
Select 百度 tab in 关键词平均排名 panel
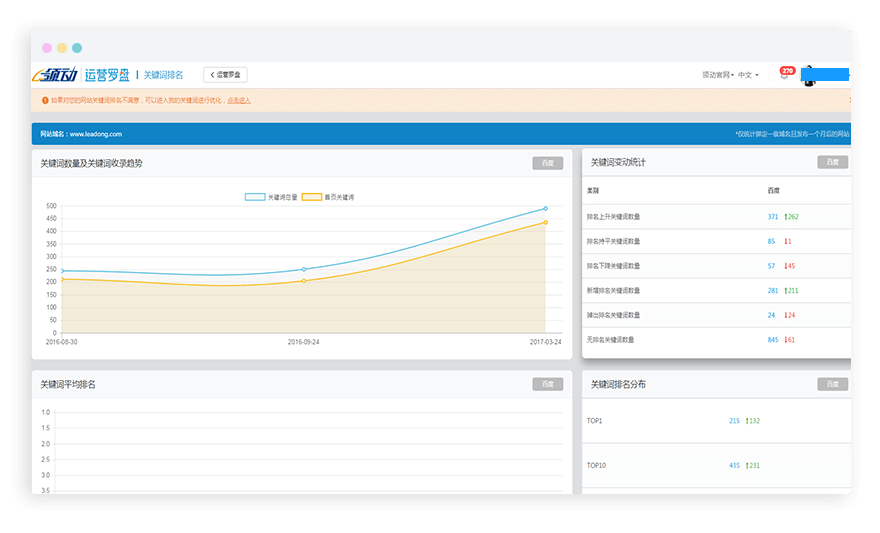click(x=547, y=384)
